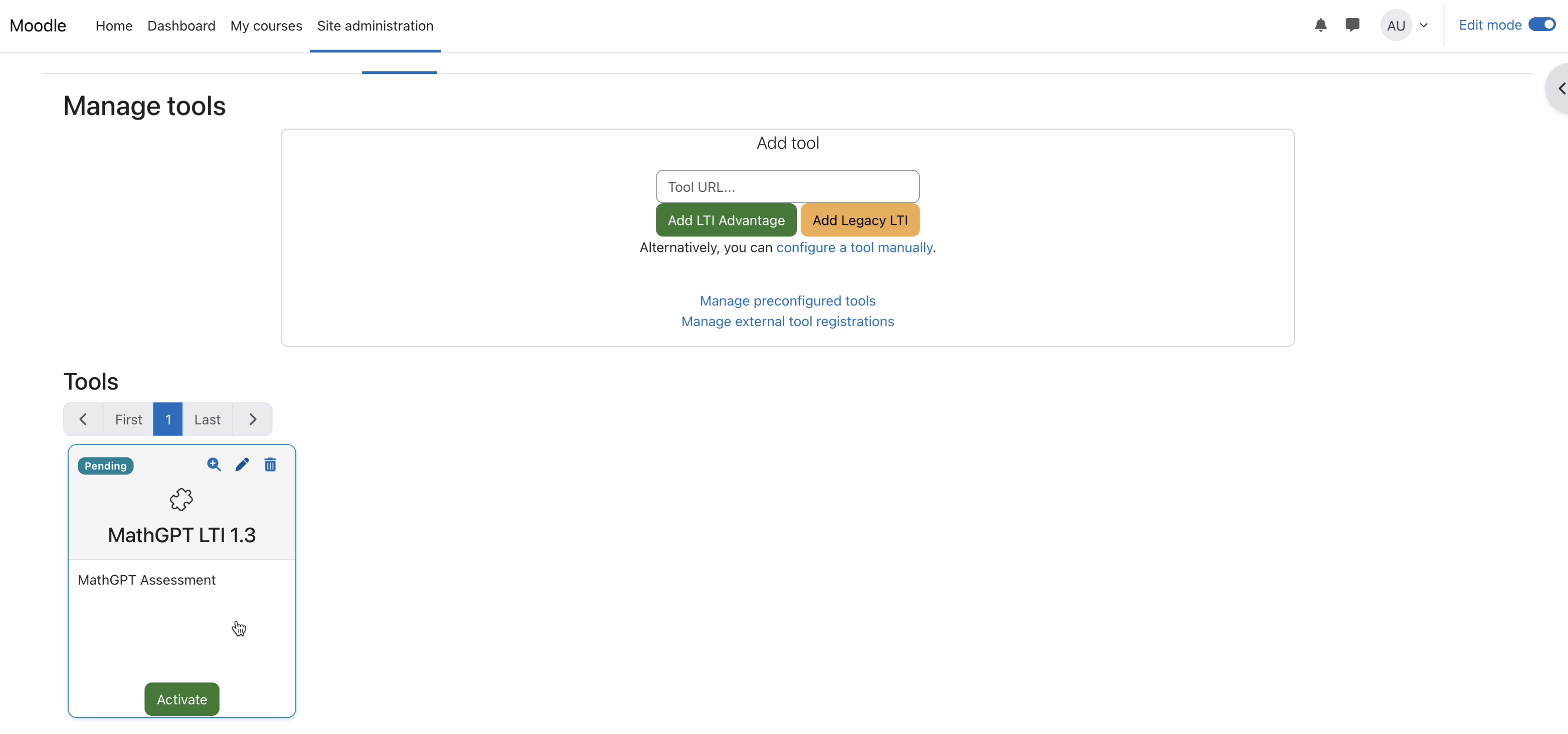
Task: Go to next page of tools
Action: 252,419
